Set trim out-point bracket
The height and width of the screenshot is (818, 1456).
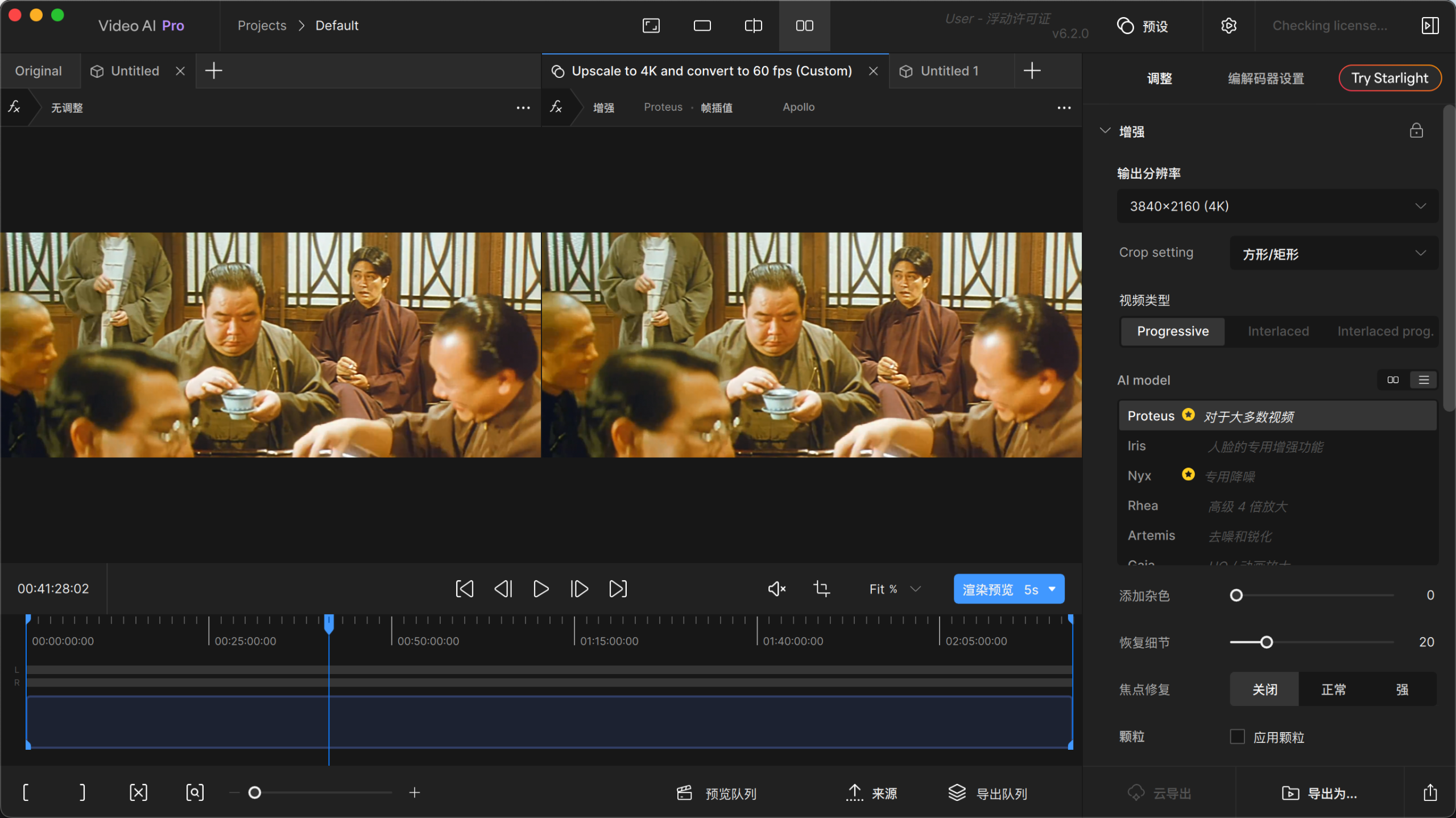[x=82, y=792]
